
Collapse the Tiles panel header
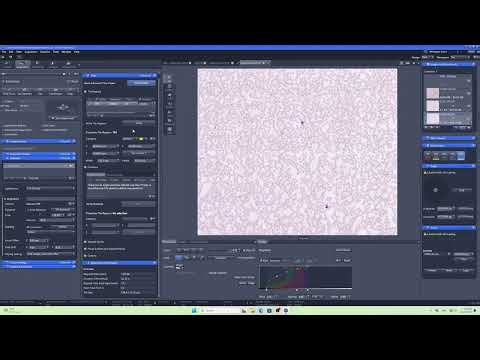tap(120, 76)
